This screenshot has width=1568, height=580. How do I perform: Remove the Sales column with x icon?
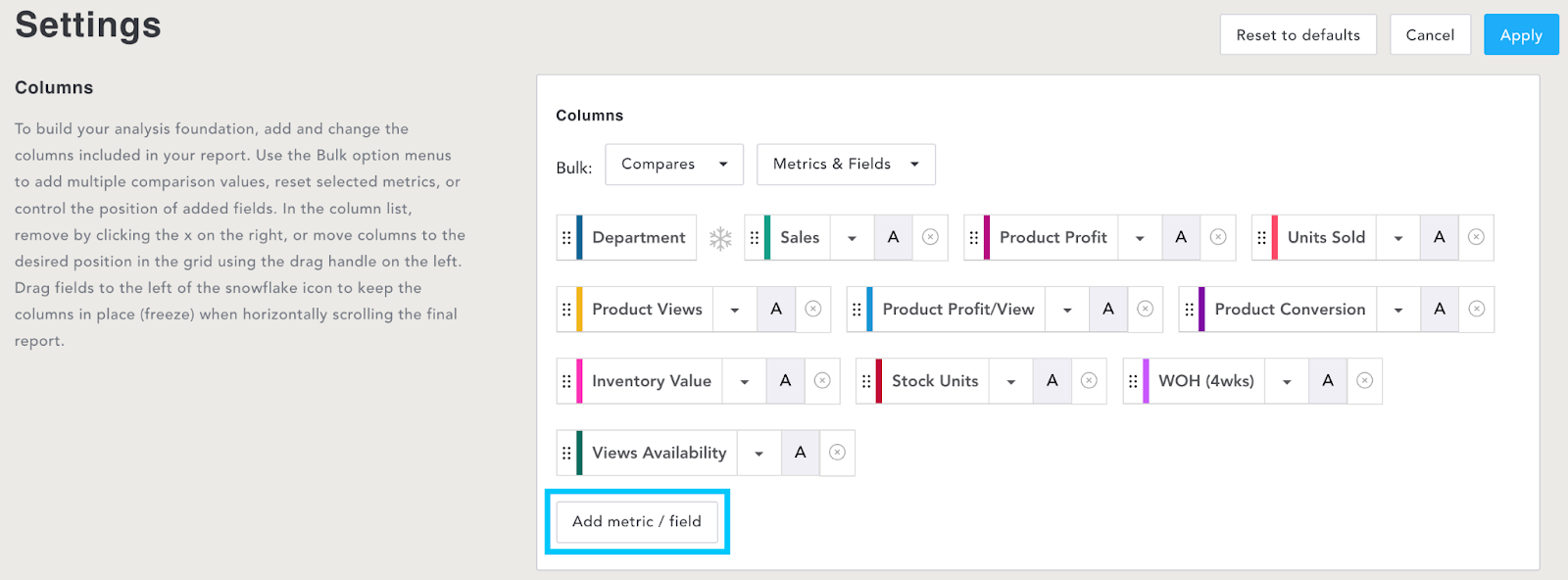click(x=930, y=237)
